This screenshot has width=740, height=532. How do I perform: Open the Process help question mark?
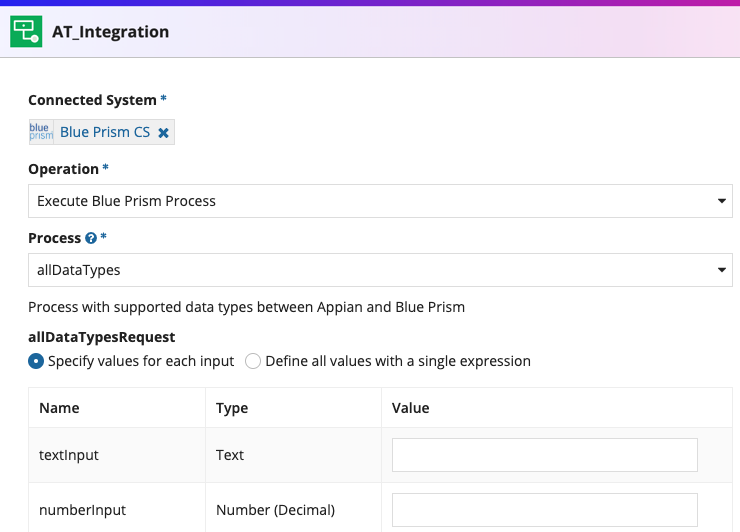[91, 238]
